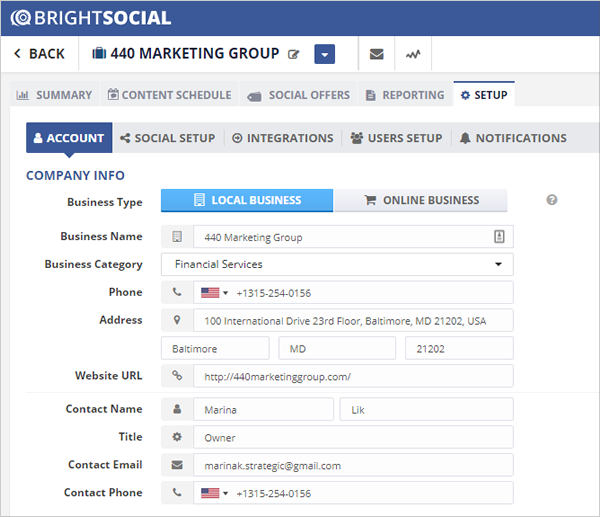Go back using the Back button

pos(40,54)
